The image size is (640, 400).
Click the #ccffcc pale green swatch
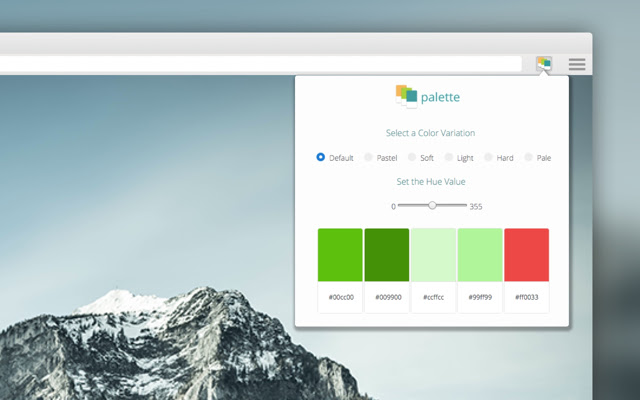[x=433, y=255]
